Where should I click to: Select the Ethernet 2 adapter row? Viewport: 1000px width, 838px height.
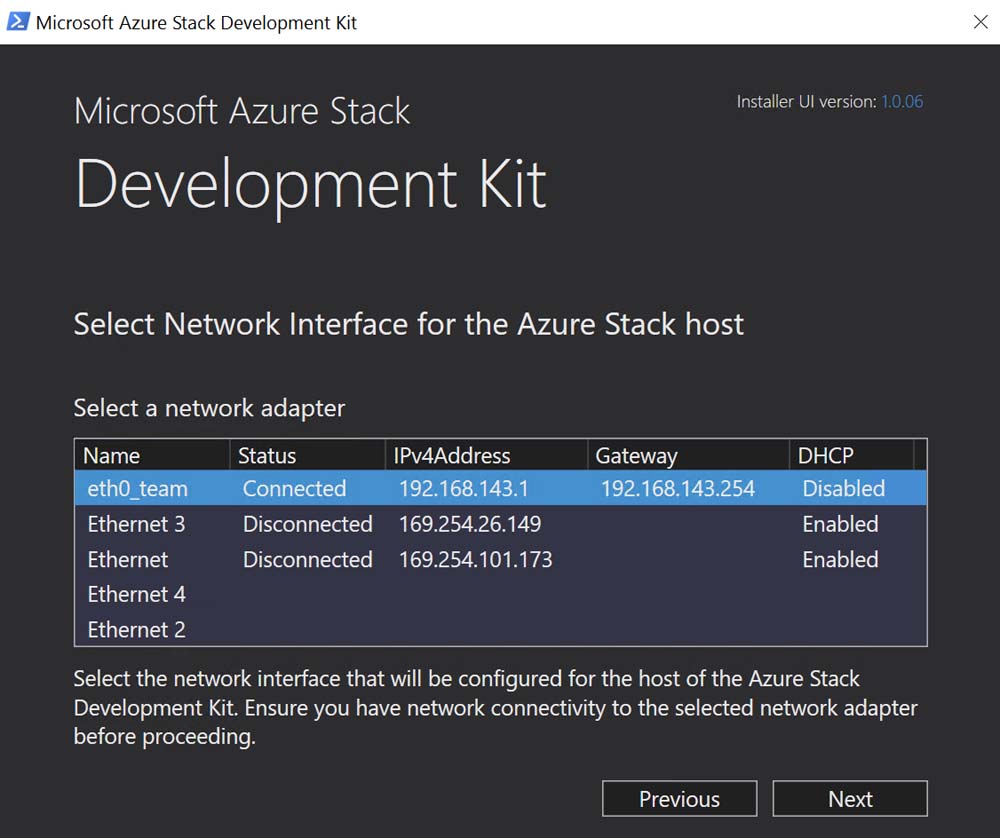pyautogui.click(x=136, y=630)
